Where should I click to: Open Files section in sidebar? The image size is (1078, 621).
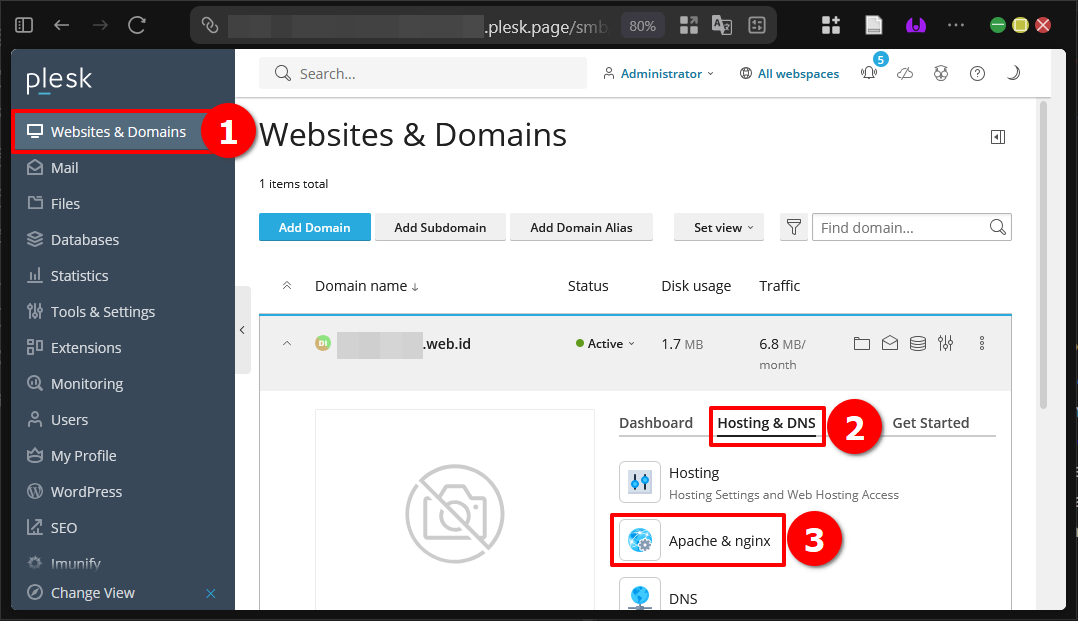54,204
